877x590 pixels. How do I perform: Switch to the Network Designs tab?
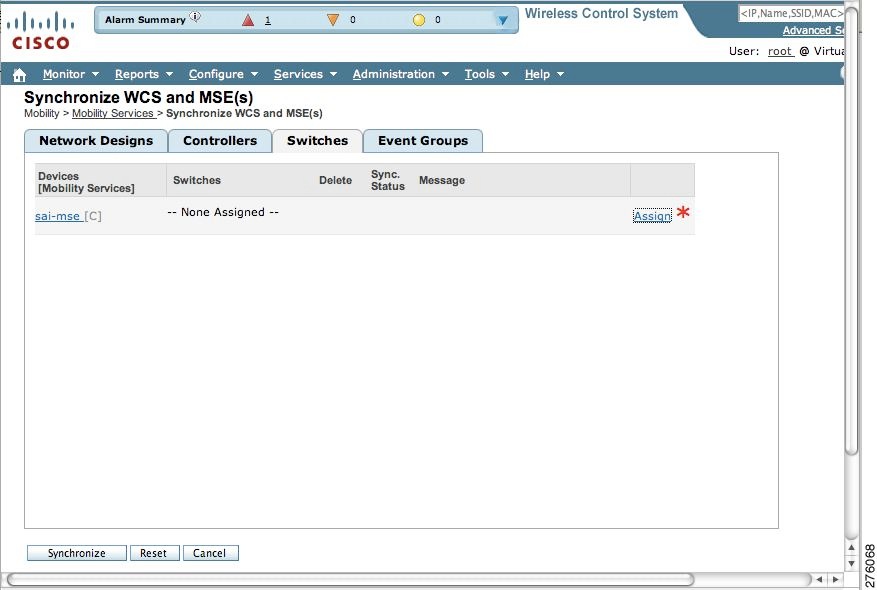pyautogui.click(x=96, y=141)
